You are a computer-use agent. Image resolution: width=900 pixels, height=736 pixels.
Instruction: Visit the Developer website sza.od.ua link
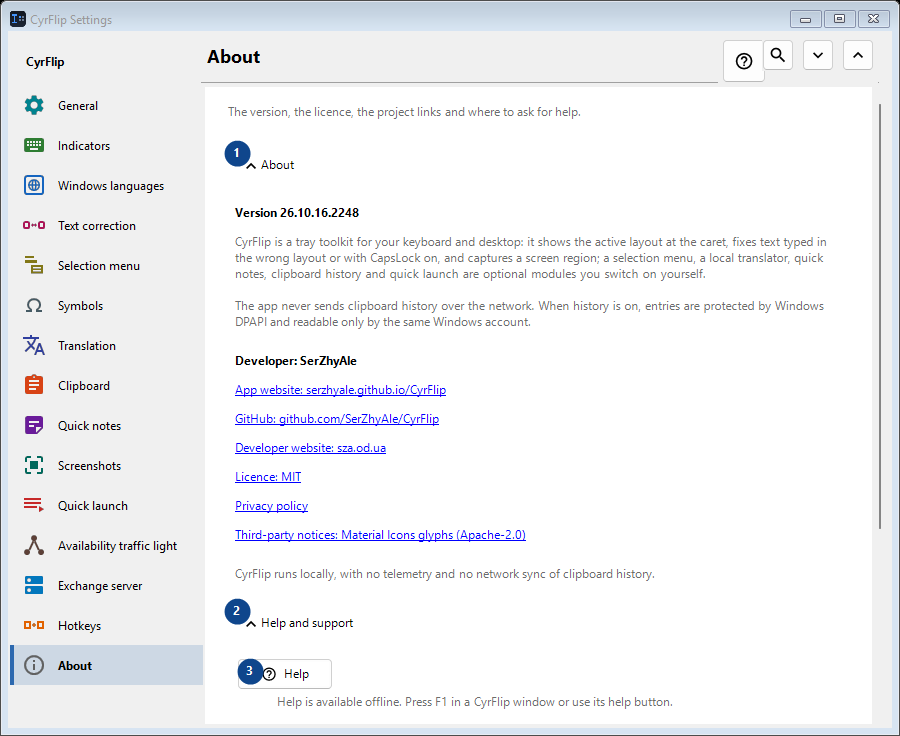tap(311, 448)
